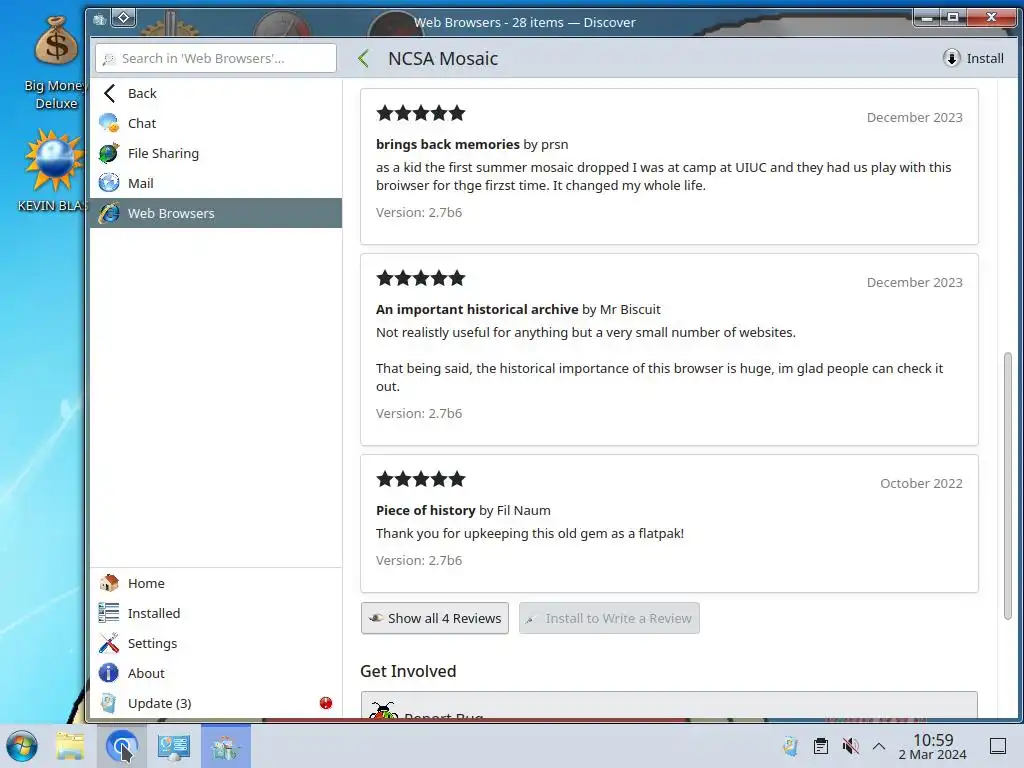
Task: Open the About page
Action: (x=216, y=673)
